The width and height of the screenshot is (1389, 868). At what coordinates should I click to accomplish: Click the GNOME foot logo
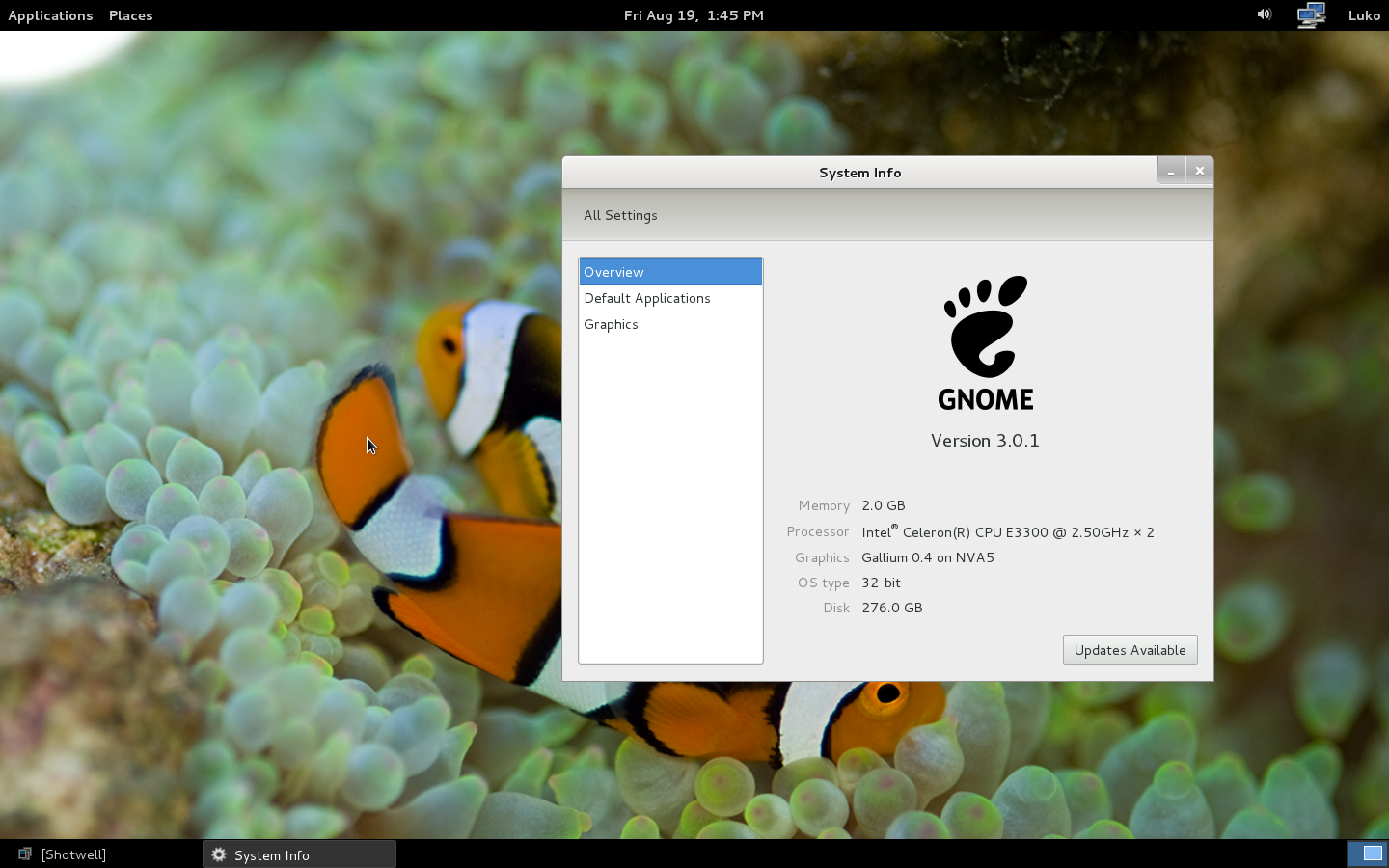[x=985, y=328]
